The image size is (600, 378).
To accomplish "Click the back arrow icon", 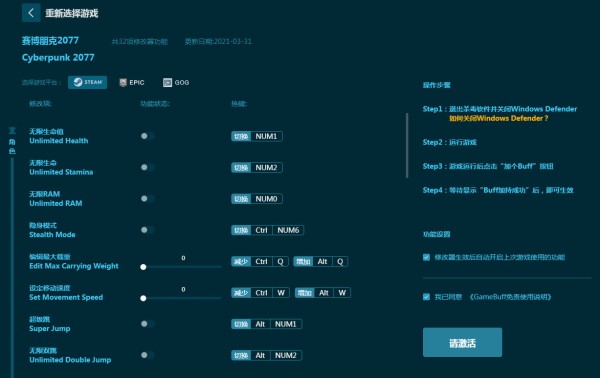I will click(x=31, y=13).
